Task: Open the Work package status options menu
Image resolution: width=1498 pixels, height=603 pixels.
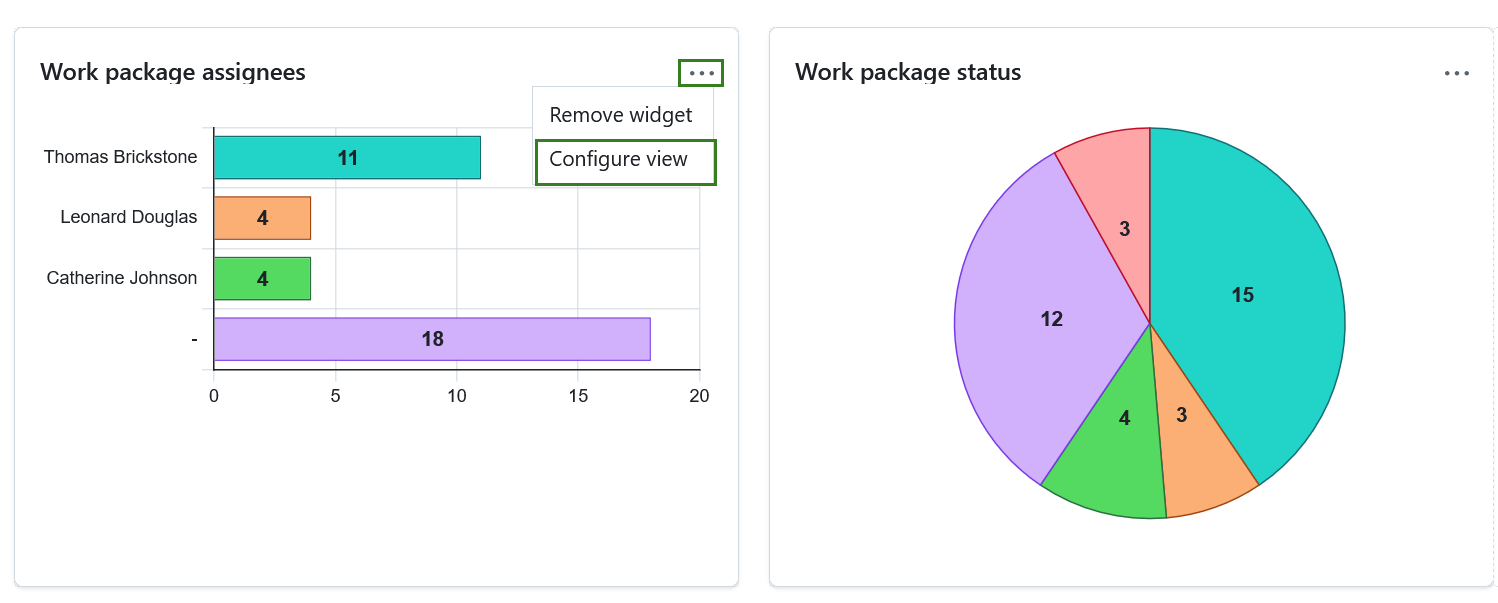Action: point(1457,72)
